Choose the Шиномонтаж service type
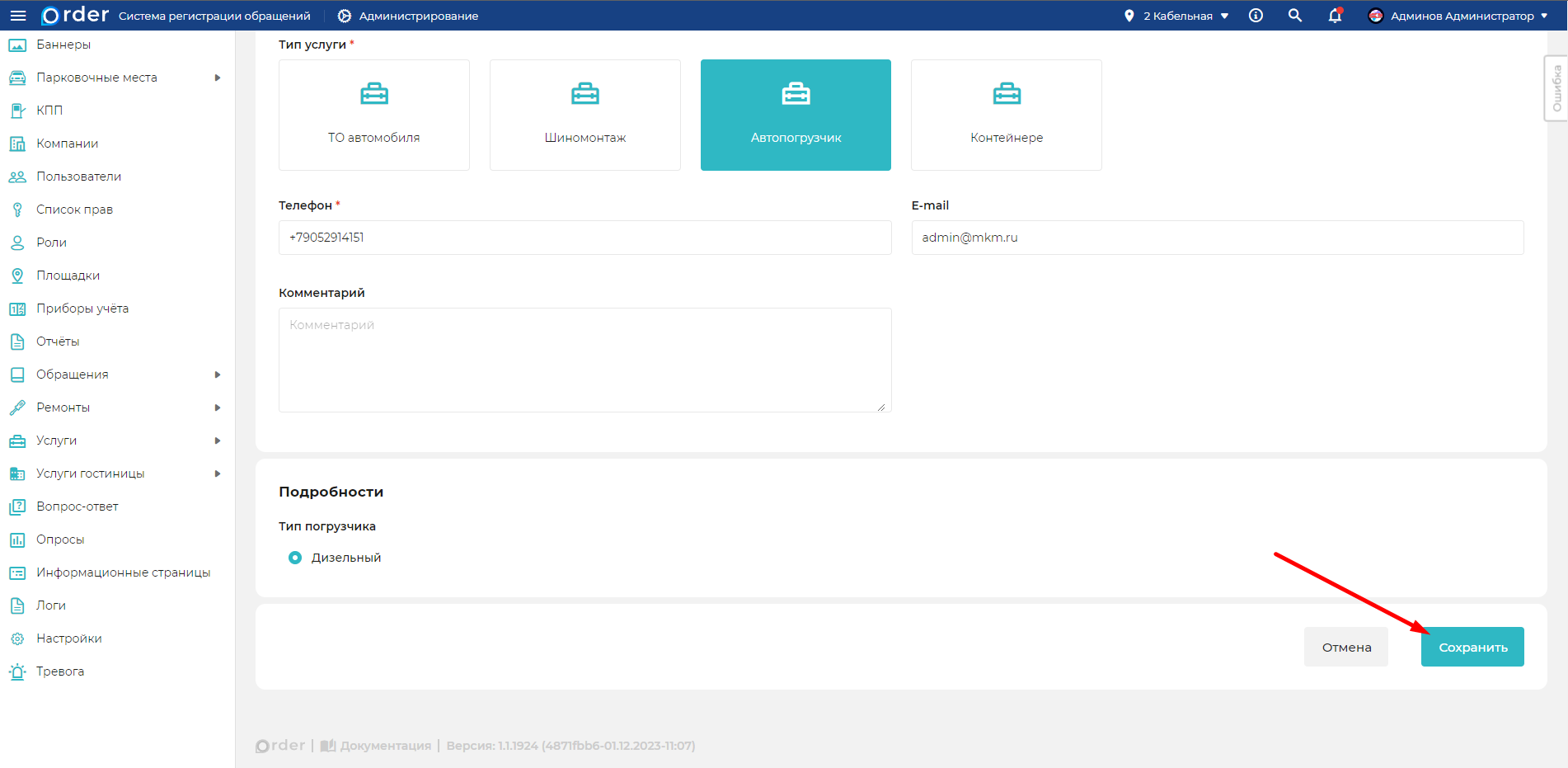 coord(584,115)
